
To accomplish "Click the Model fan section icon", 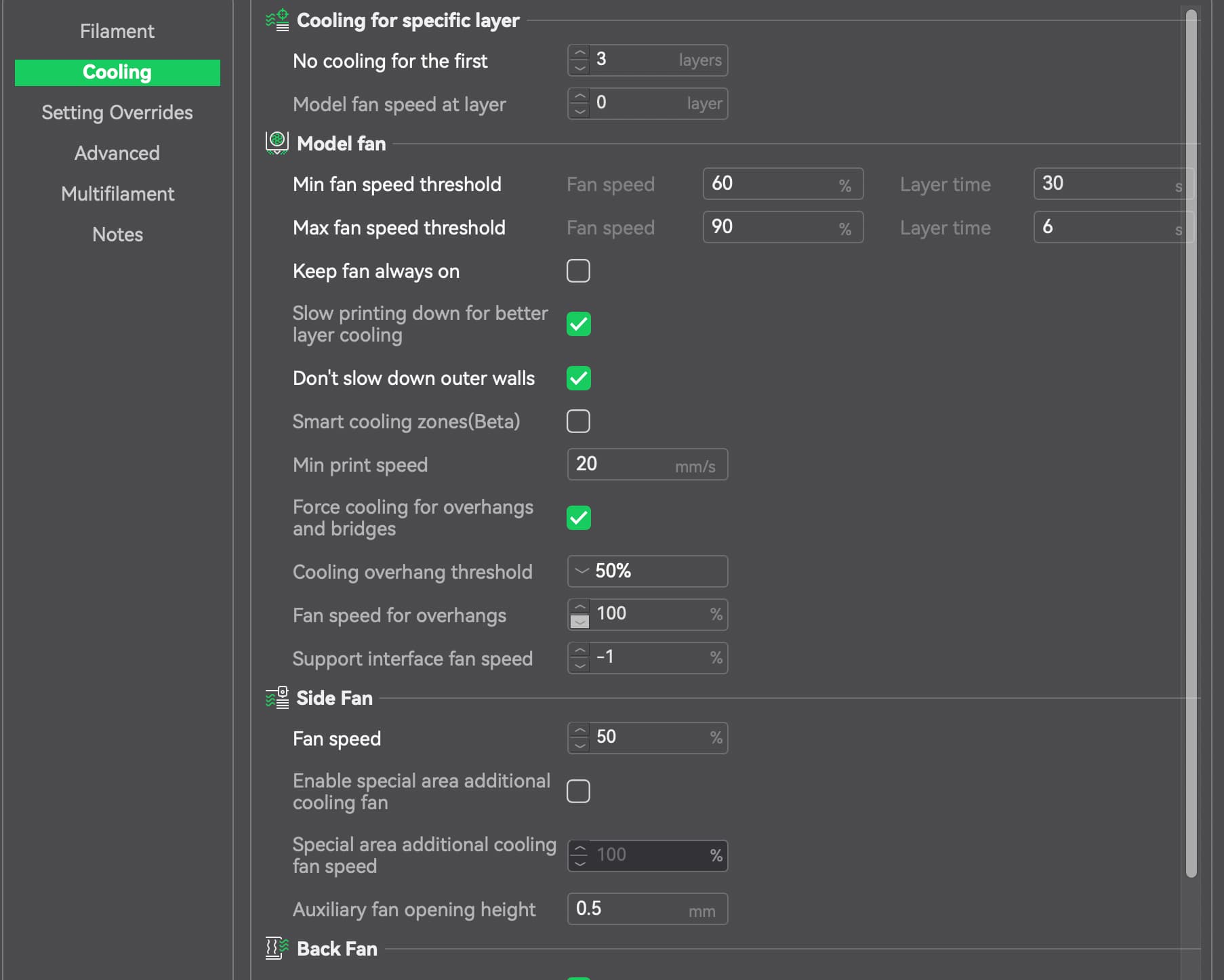I will (x=277, y=143).
